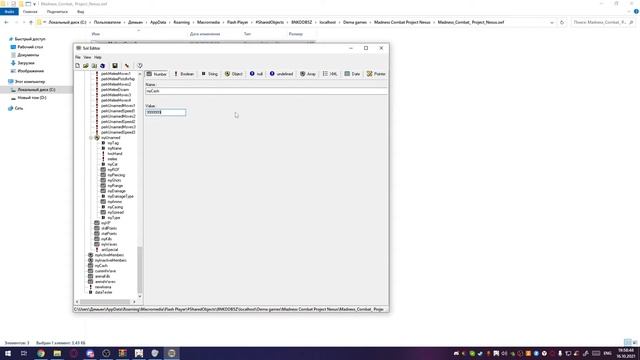The width and height of the screenshot is (640, 360).
Task: Select the null type button
Action: (256, 74)
